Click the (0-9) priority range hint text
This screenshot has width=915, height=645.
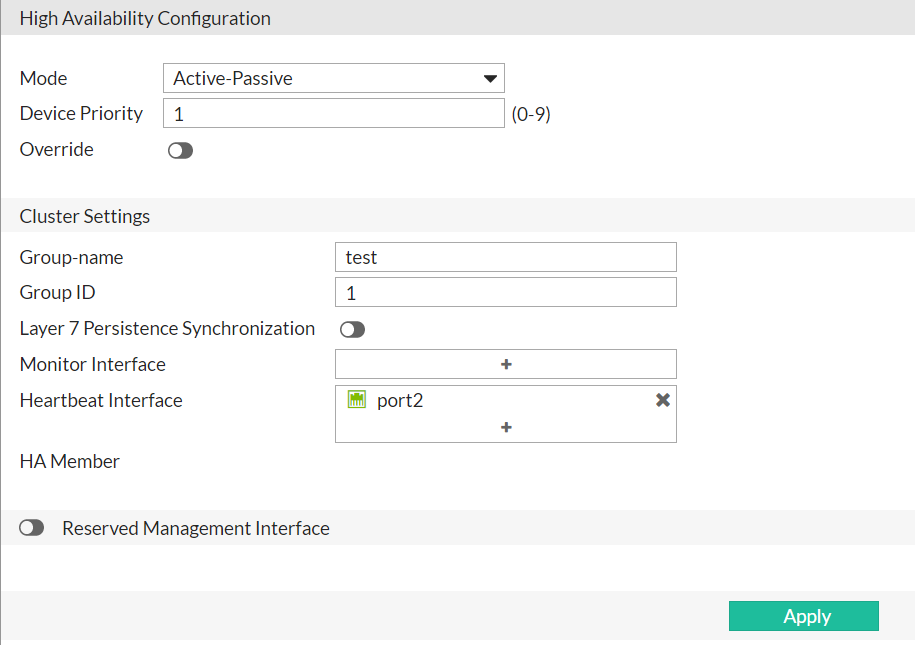click(x=532, y=113)
